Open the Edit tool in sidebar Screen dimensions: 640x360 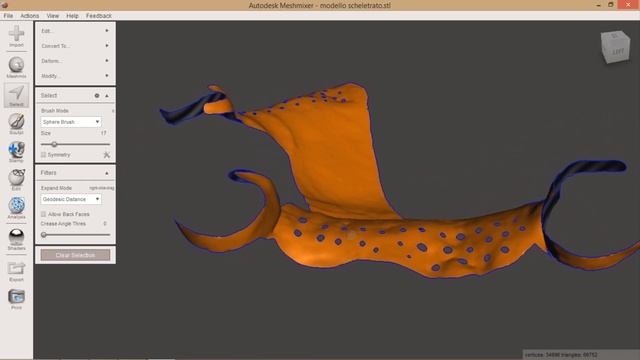tap(16, 180)
